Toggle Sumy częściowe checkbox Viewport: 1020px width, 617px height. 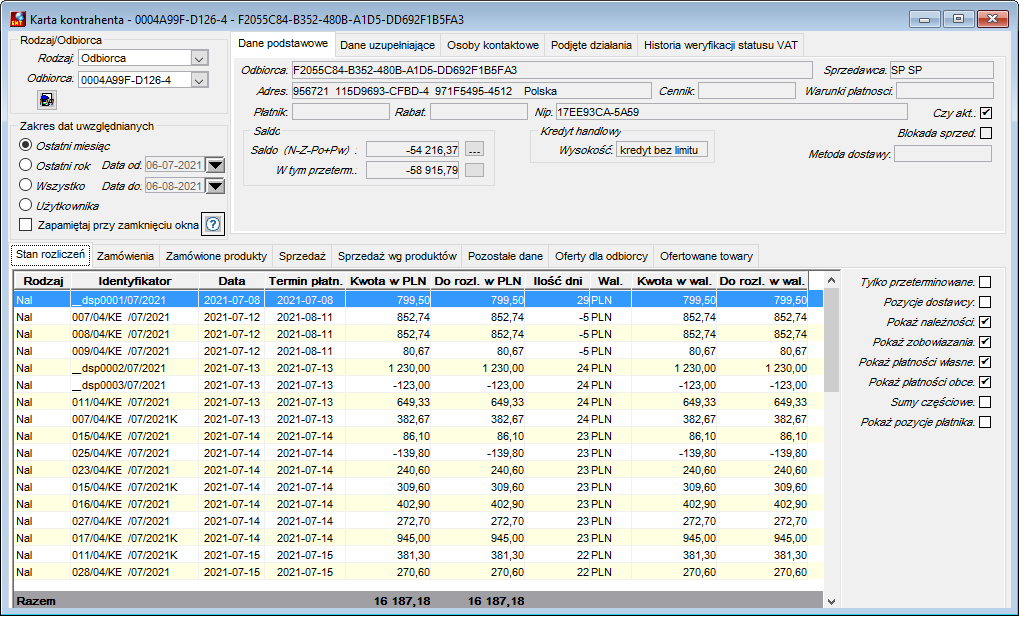click(986, 402)
